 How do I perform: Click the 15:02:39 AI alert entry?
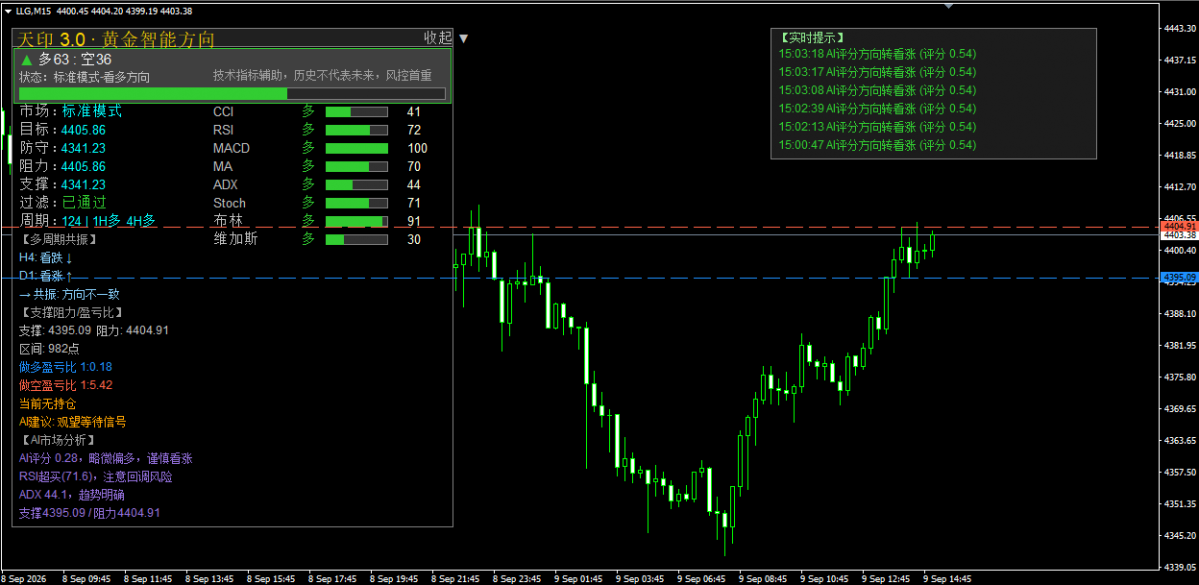877,109
